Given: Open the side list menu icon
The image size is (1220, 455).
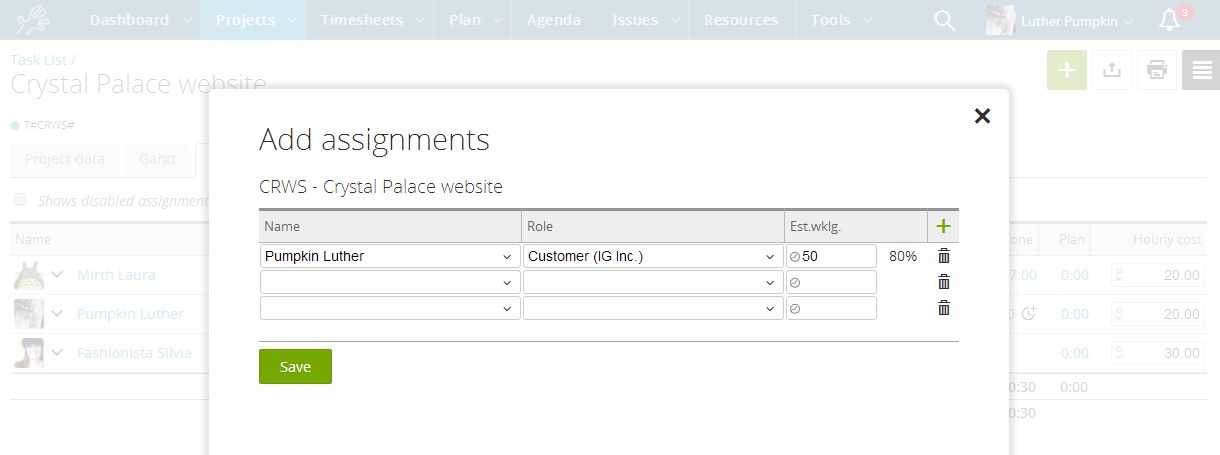Looking at the screenshot, I should 1201,70.
